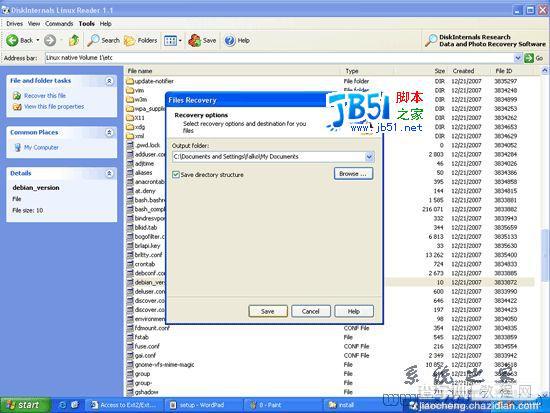Click Save button in Files Recovery dialog
Screen dimensions: 550x413
[268, 311]
